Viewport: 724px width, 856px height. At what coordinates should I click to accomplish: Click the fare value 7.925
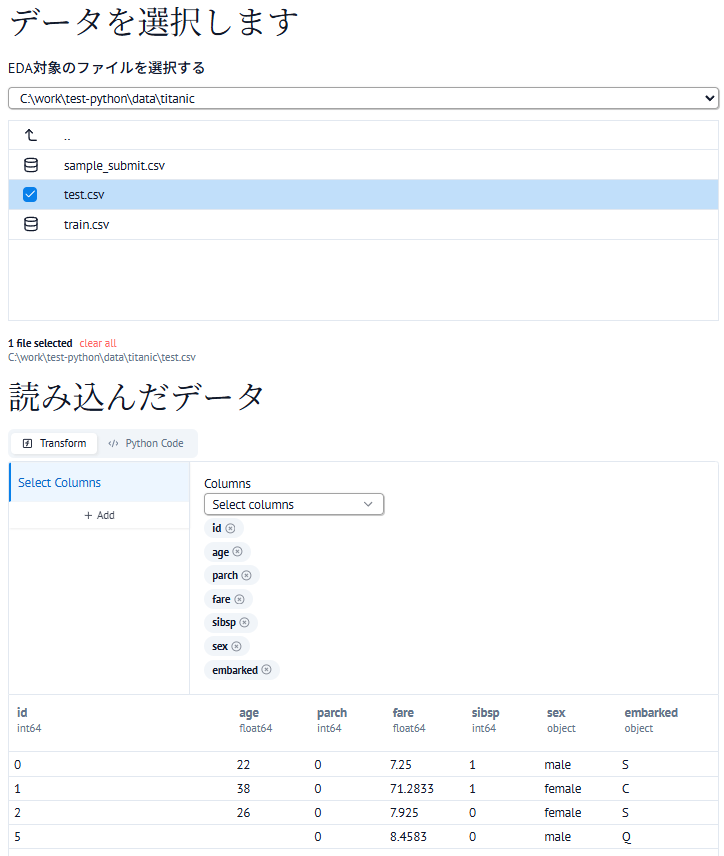pyautogui.click(x=404, y=813)
